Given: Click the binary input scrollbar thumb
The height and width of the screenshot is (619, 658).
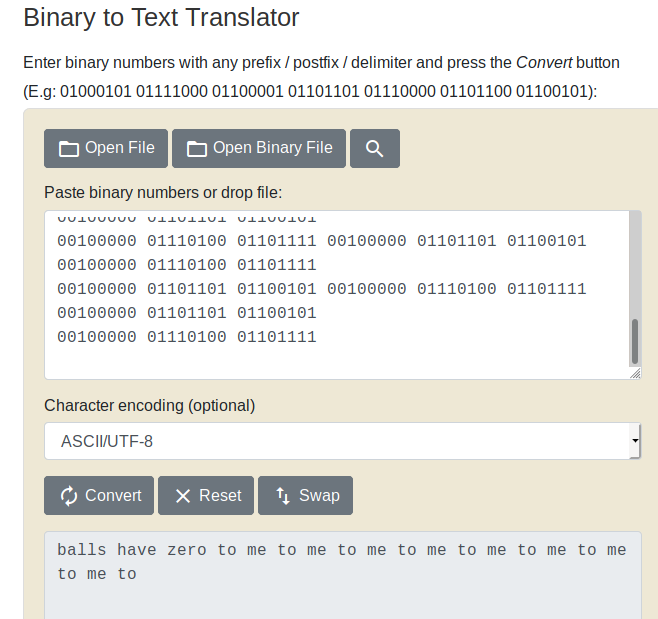Looking at the screenshot, I should pyautogui.click(x=634, y=342).
